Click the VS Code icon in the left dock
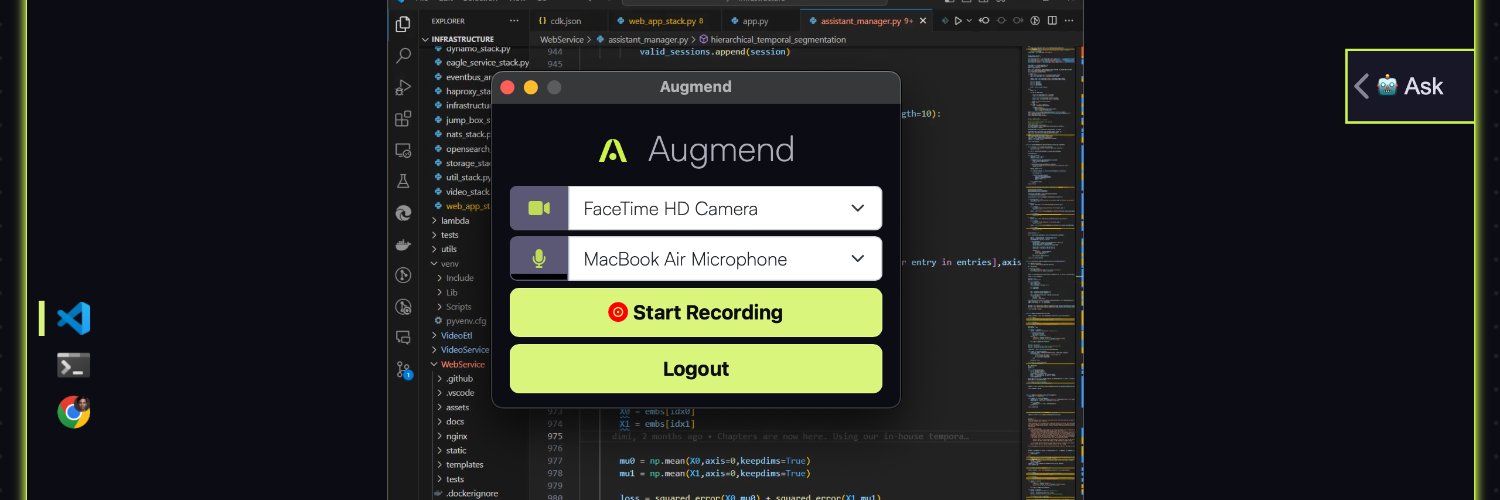1500x500 pixels. [x=74, y=319]
